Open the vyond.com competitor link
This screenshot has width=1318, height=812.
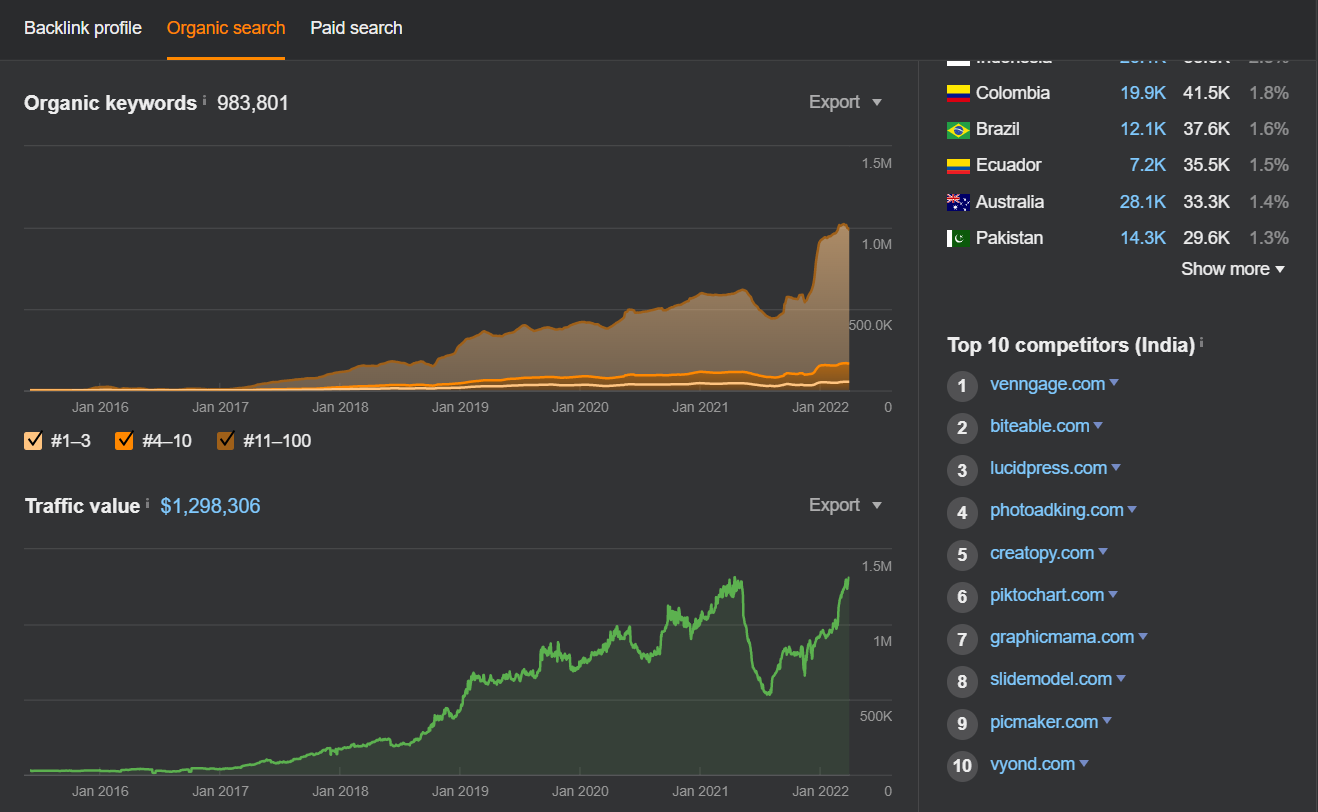tap(1032, 764)
